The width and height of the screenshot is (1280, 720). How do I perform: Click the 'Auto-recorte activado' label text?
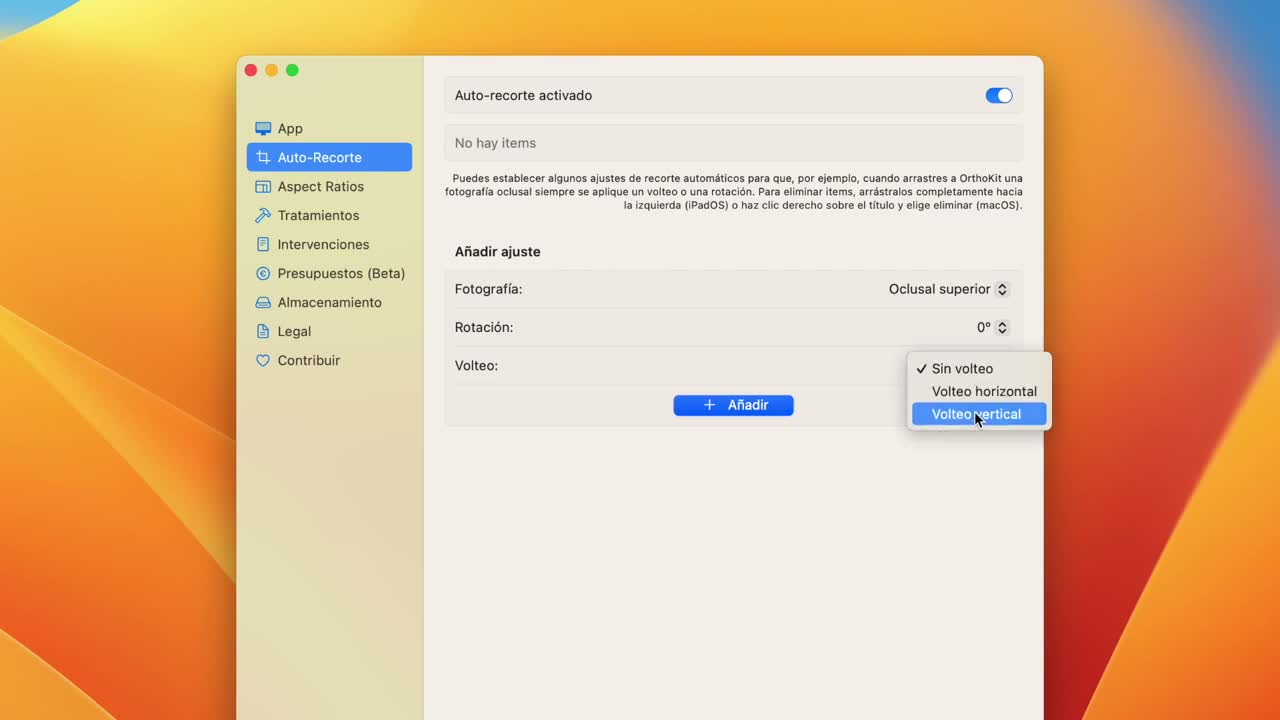click(523, 95)
